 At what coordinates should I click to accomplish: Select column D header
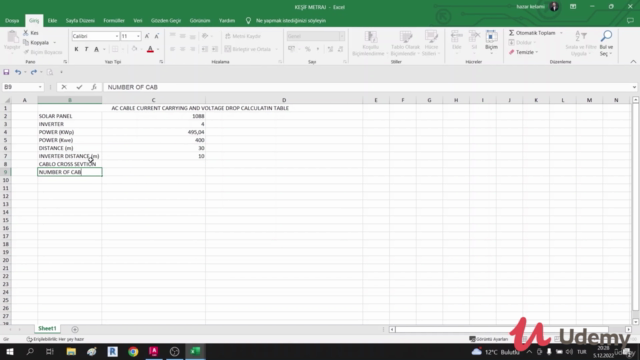284,100
